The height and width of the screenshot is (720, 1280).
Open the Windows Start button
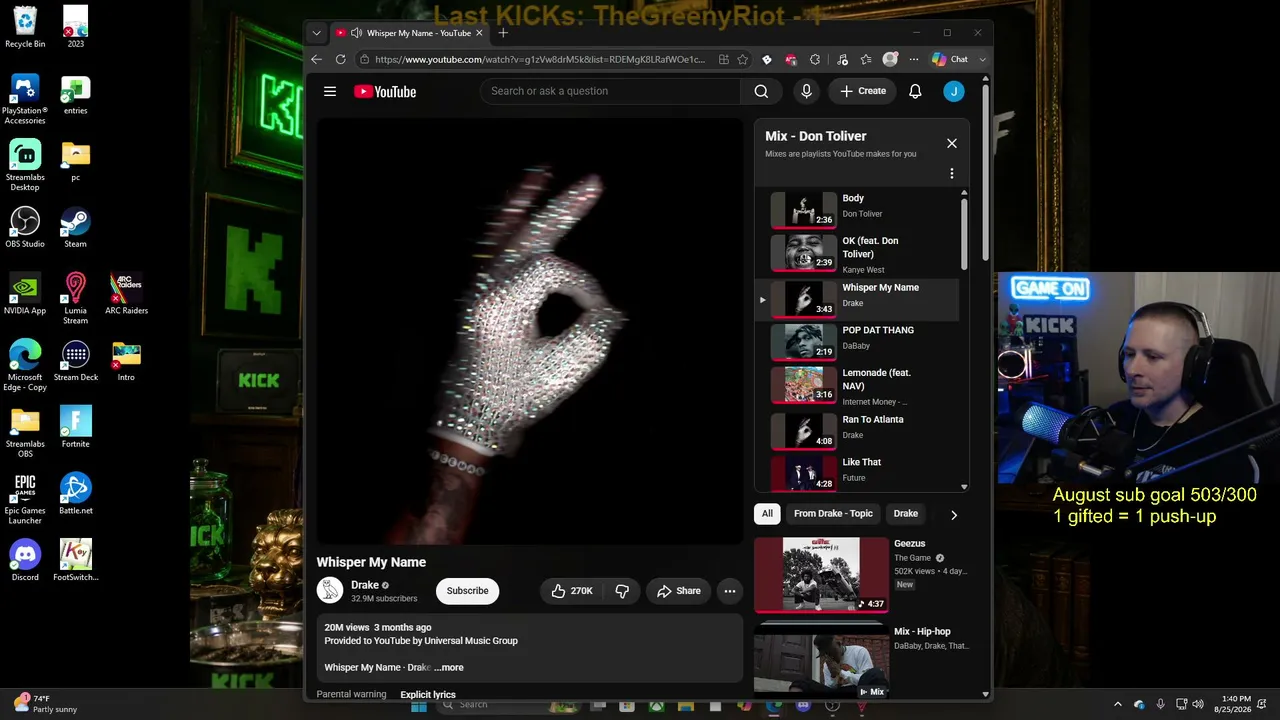pos(419,706)
